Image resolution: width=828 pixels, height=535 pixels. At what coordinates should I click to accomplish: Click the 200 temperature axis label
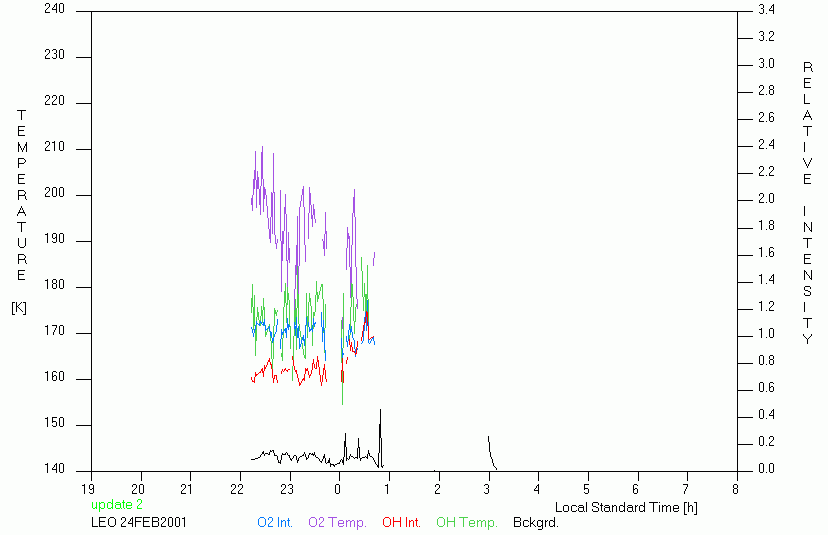point(54,193)
